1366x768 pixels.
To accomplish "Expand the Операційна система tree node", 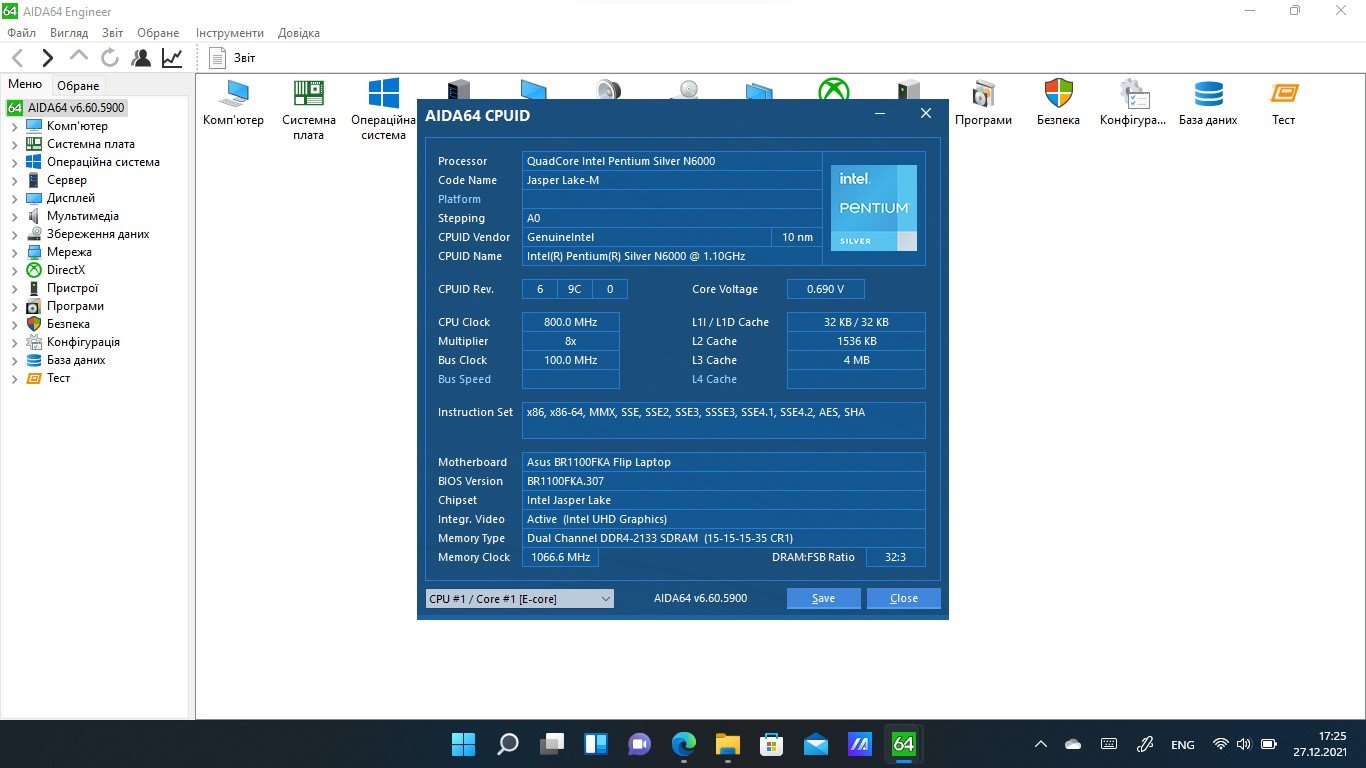I will click(x=14, y=162).
